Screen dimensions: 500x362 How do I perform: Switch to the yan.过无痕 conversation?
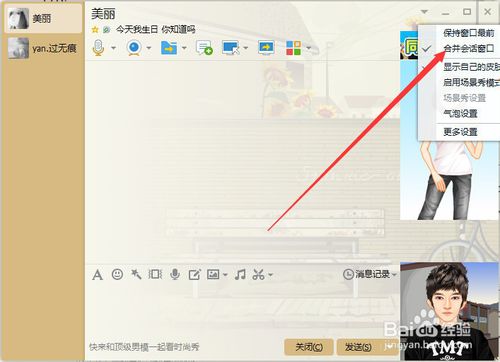[43, 48]
